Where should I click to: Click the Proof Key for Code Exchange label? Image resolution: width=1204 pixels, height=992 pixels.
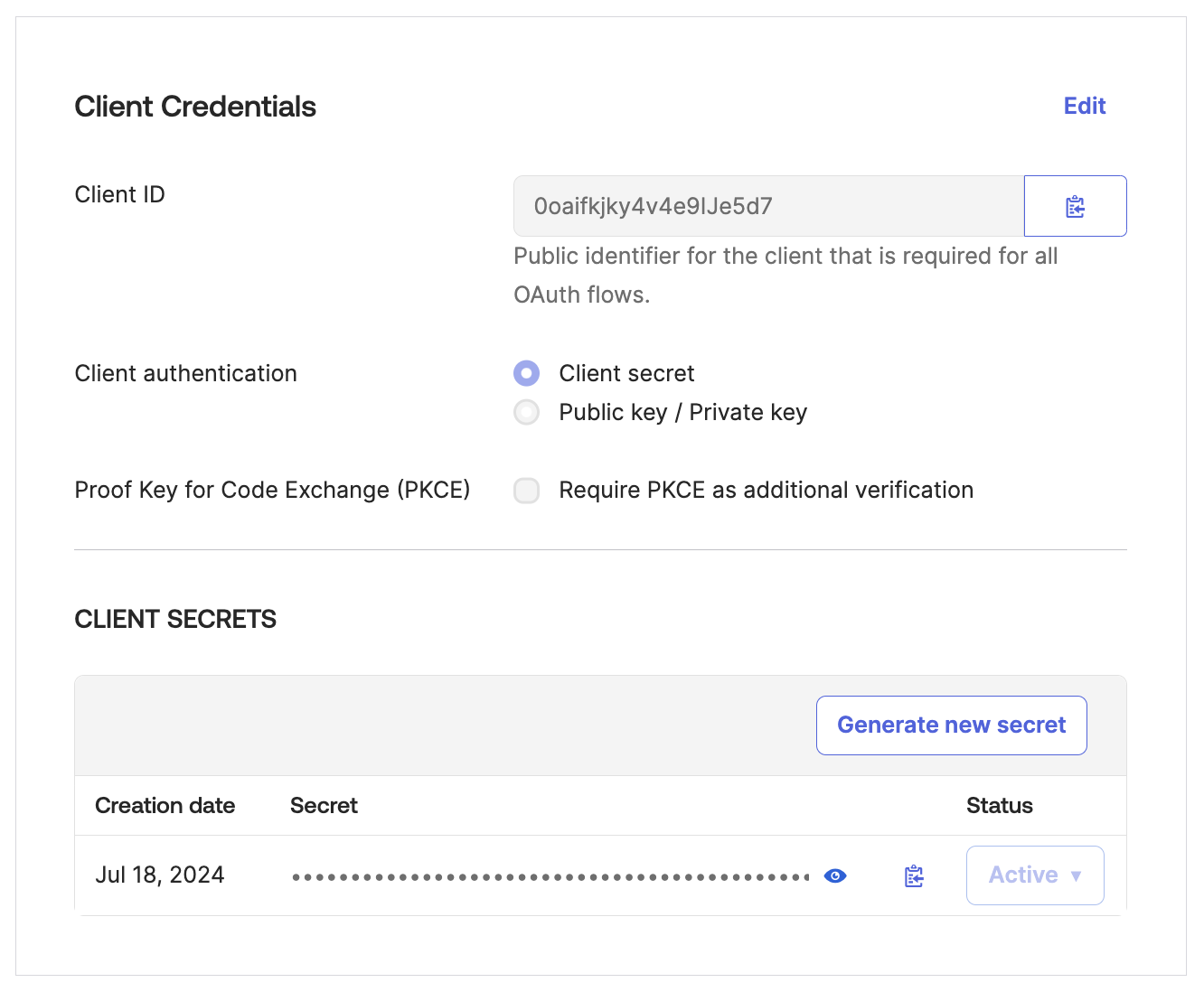tap(271, 490)
